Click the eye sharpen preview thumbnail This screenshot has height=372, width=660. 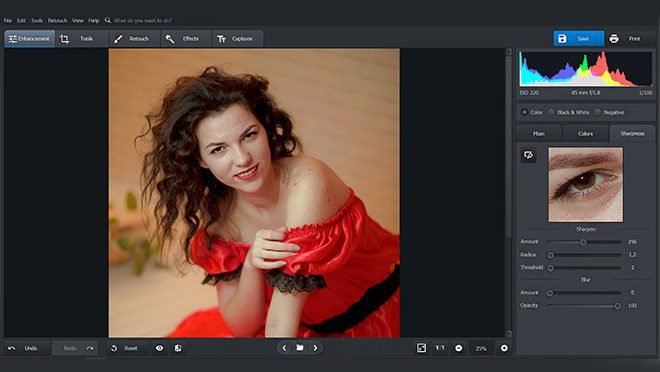click(585, 184)
